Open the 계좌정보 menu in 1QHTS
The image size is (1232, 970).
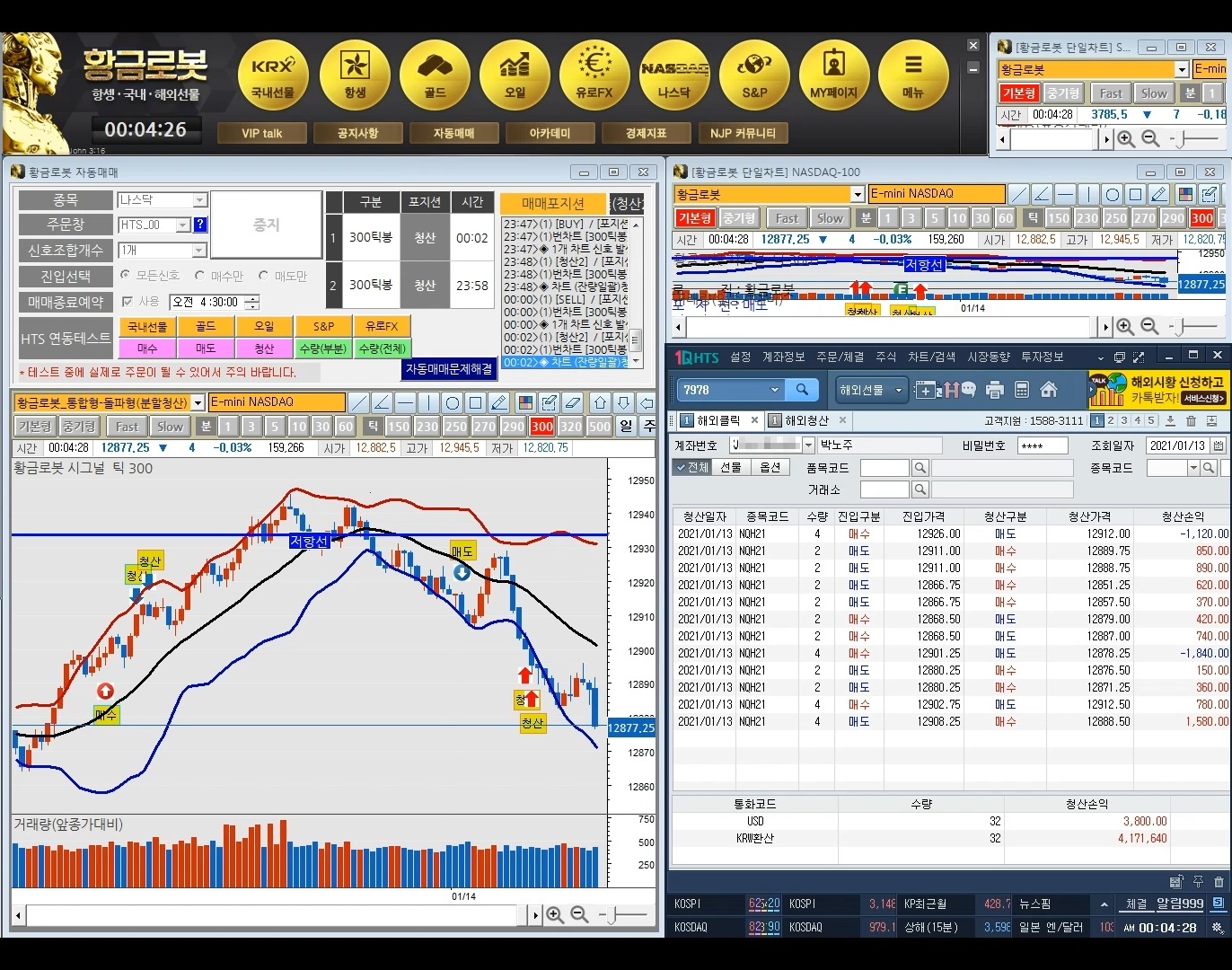coord(783,357)
